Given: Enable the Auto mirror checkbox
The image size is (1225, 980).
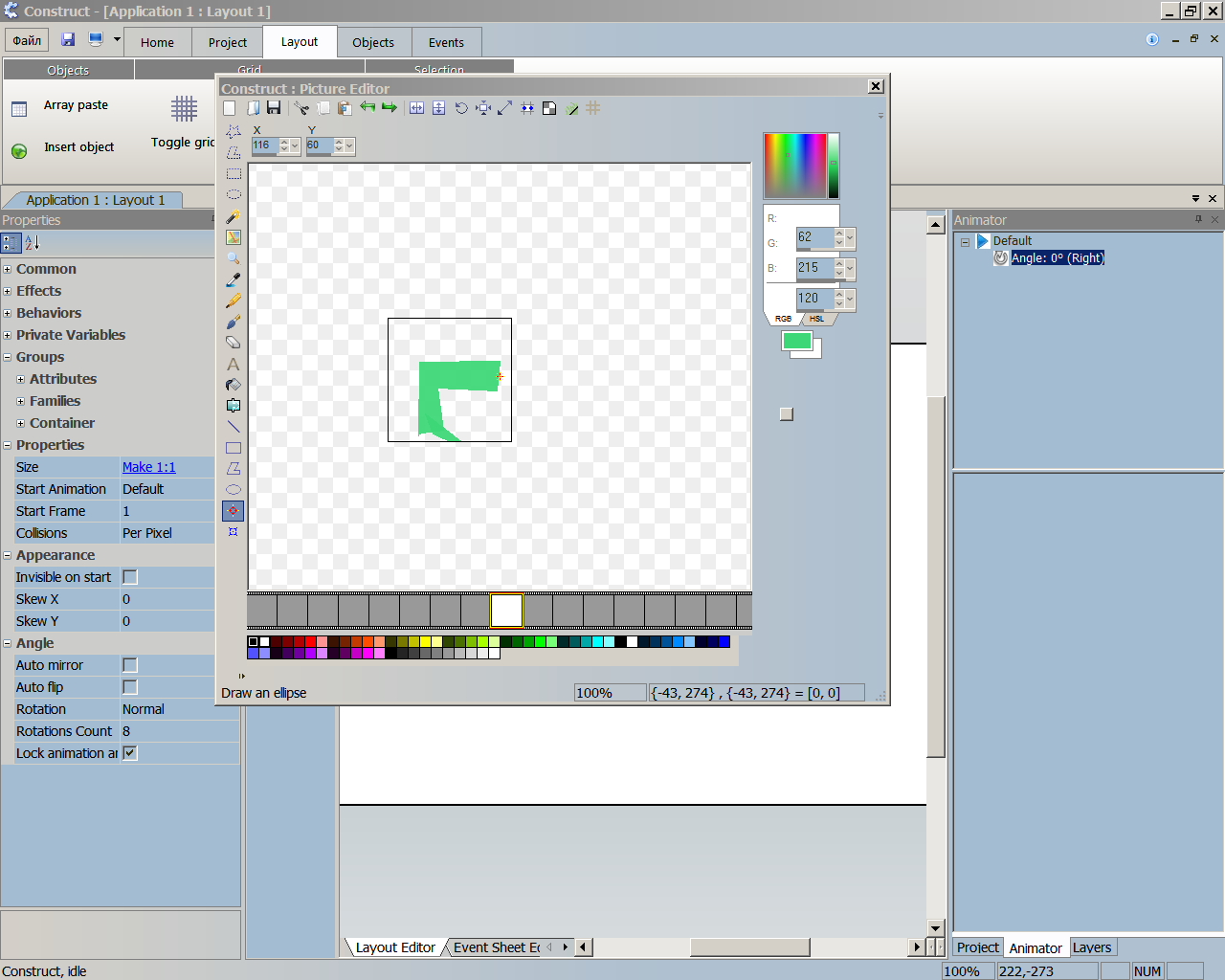Looking at the screenshot, I should (x=130, y=665).
